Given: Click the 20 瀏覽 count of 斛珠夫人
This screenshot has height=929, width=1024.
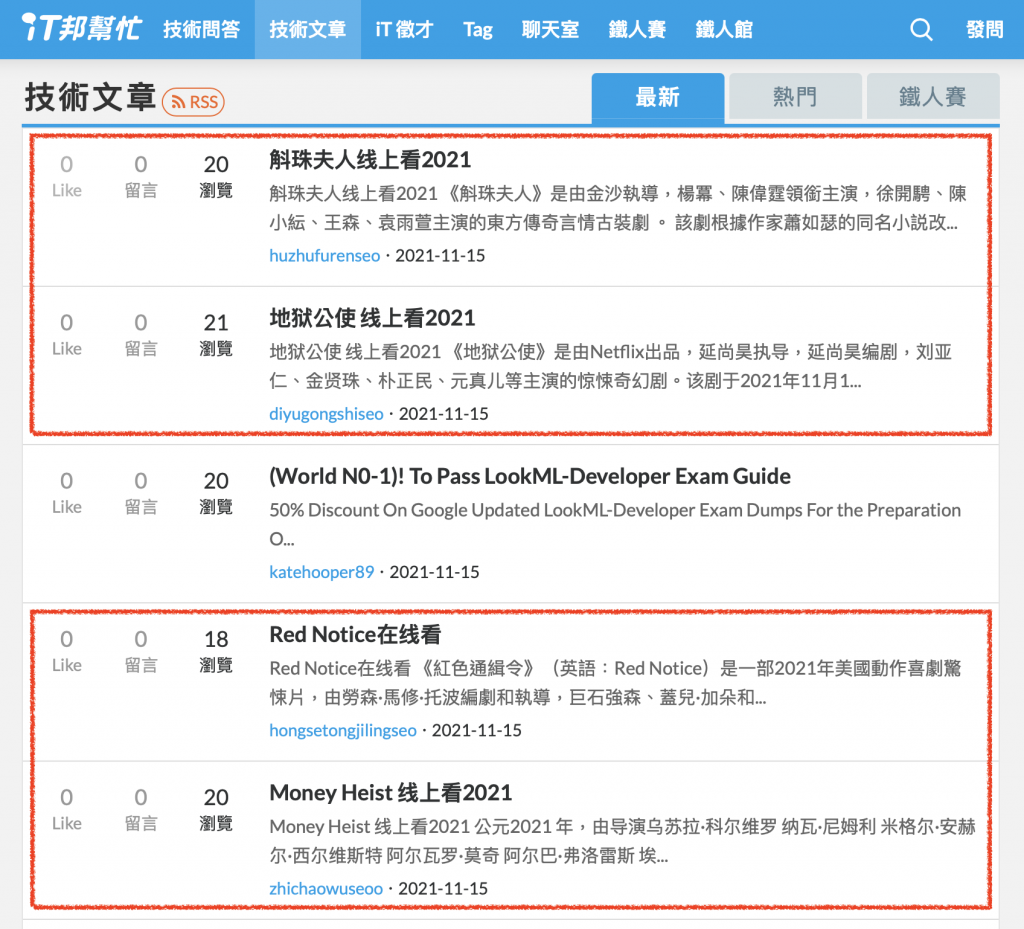Looking at the screenshot, I should (x=216, y=176).
